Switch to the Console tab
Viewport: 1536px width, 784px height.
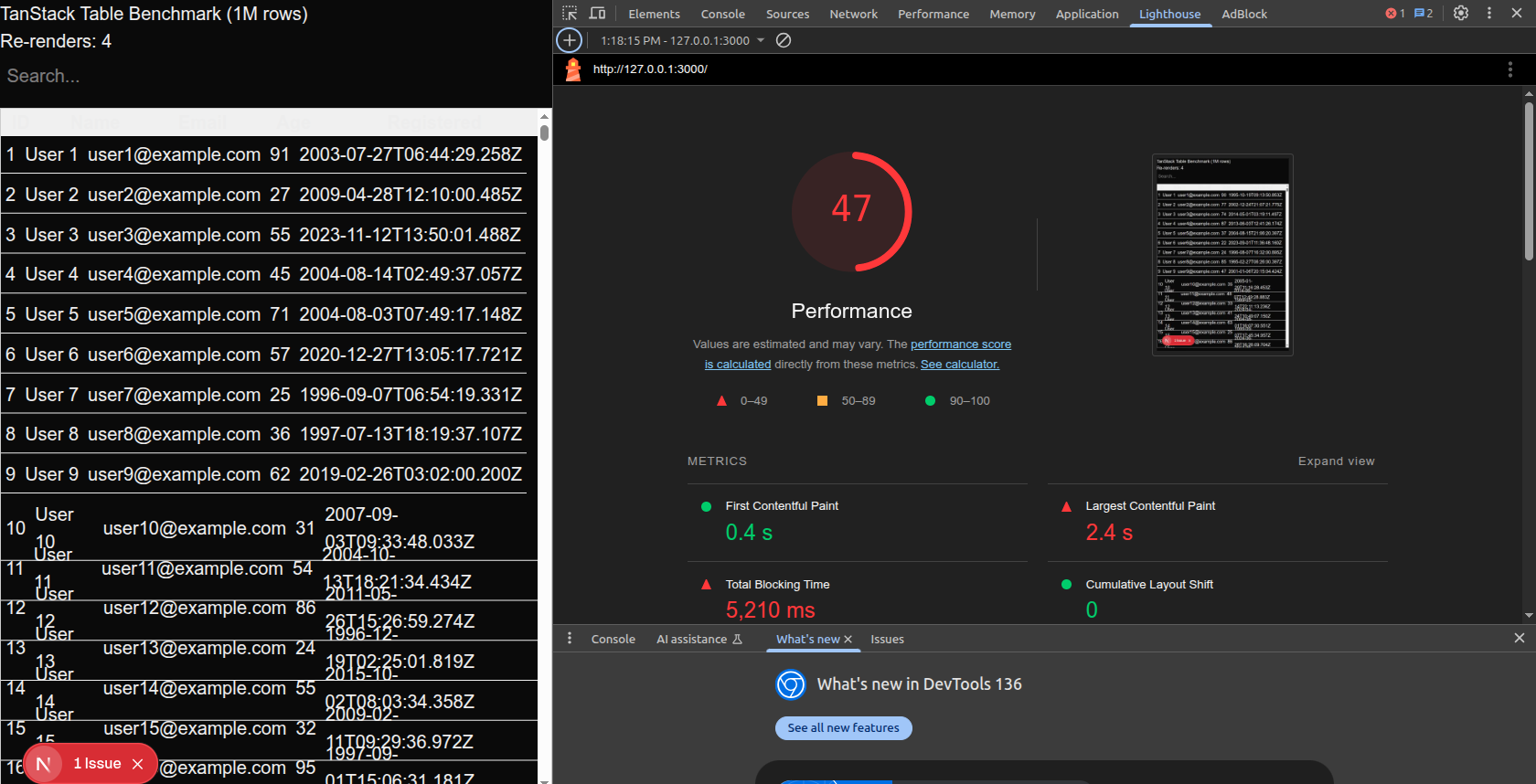pyautogui.click(x=722, y=14)
